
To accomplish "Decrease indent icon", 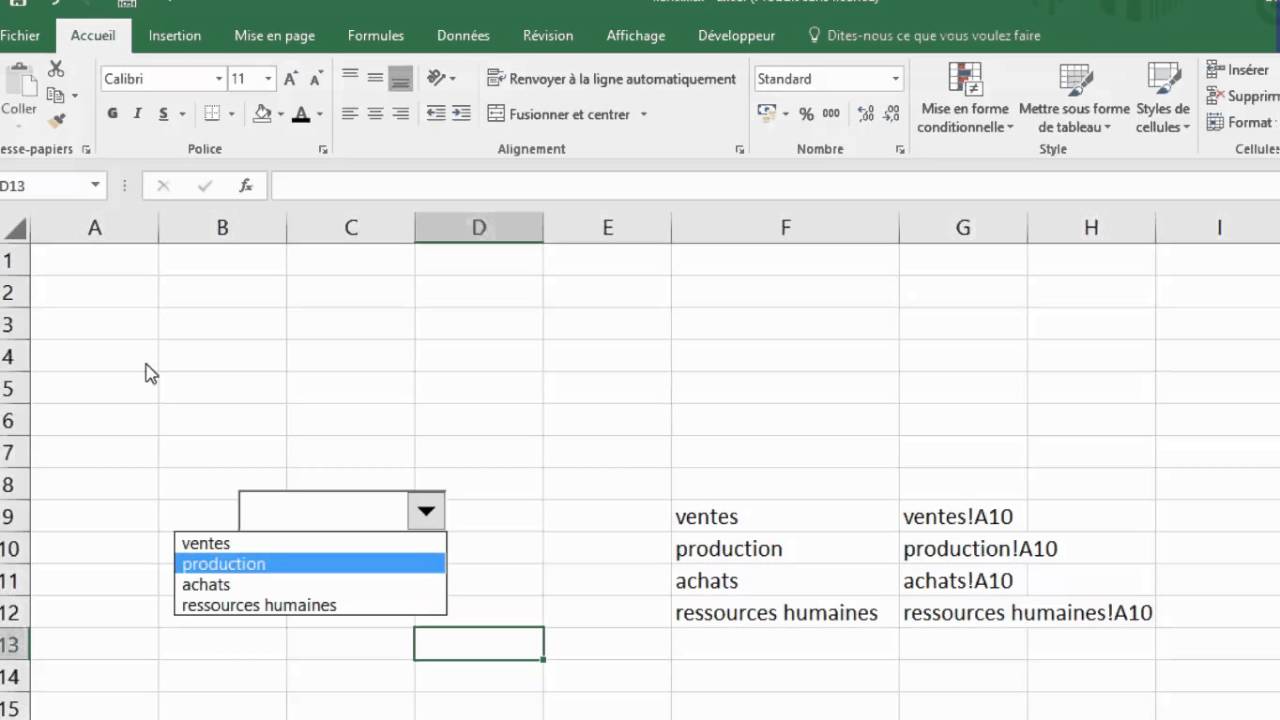I will tap(436, 114).
